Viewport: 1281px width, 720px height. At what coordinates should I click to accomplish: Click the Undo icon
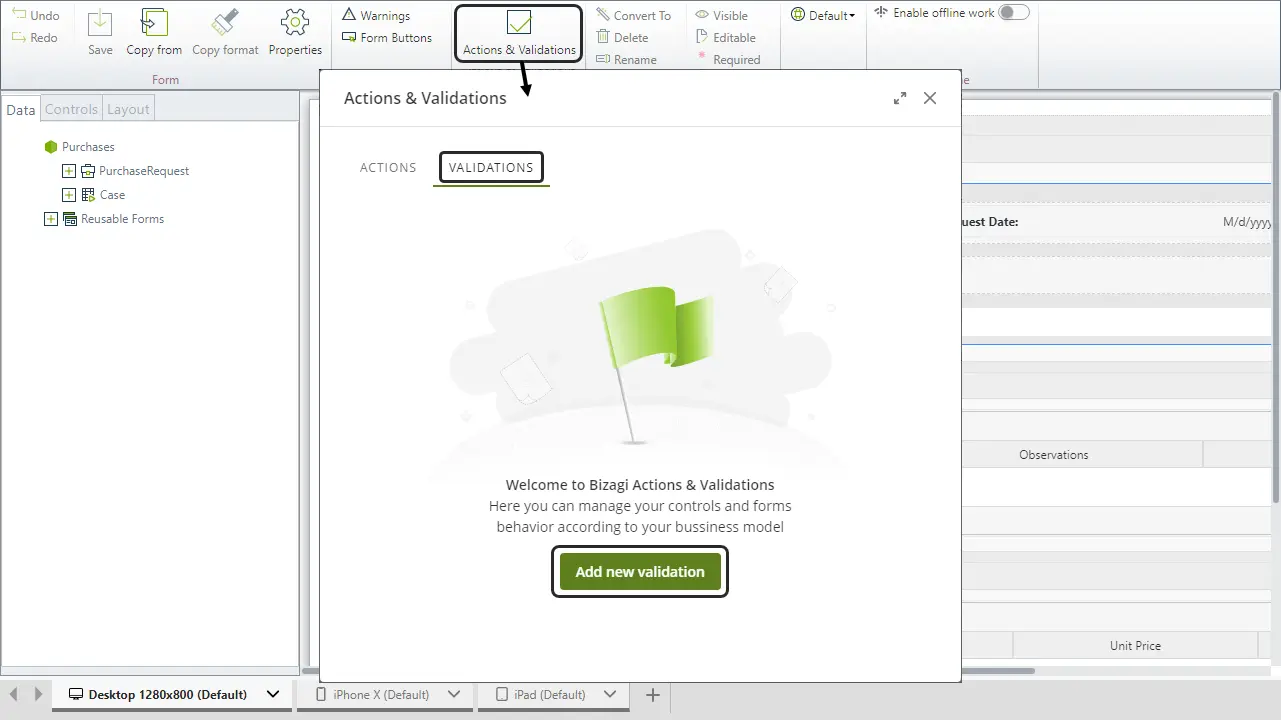click(x=19, y=15)
